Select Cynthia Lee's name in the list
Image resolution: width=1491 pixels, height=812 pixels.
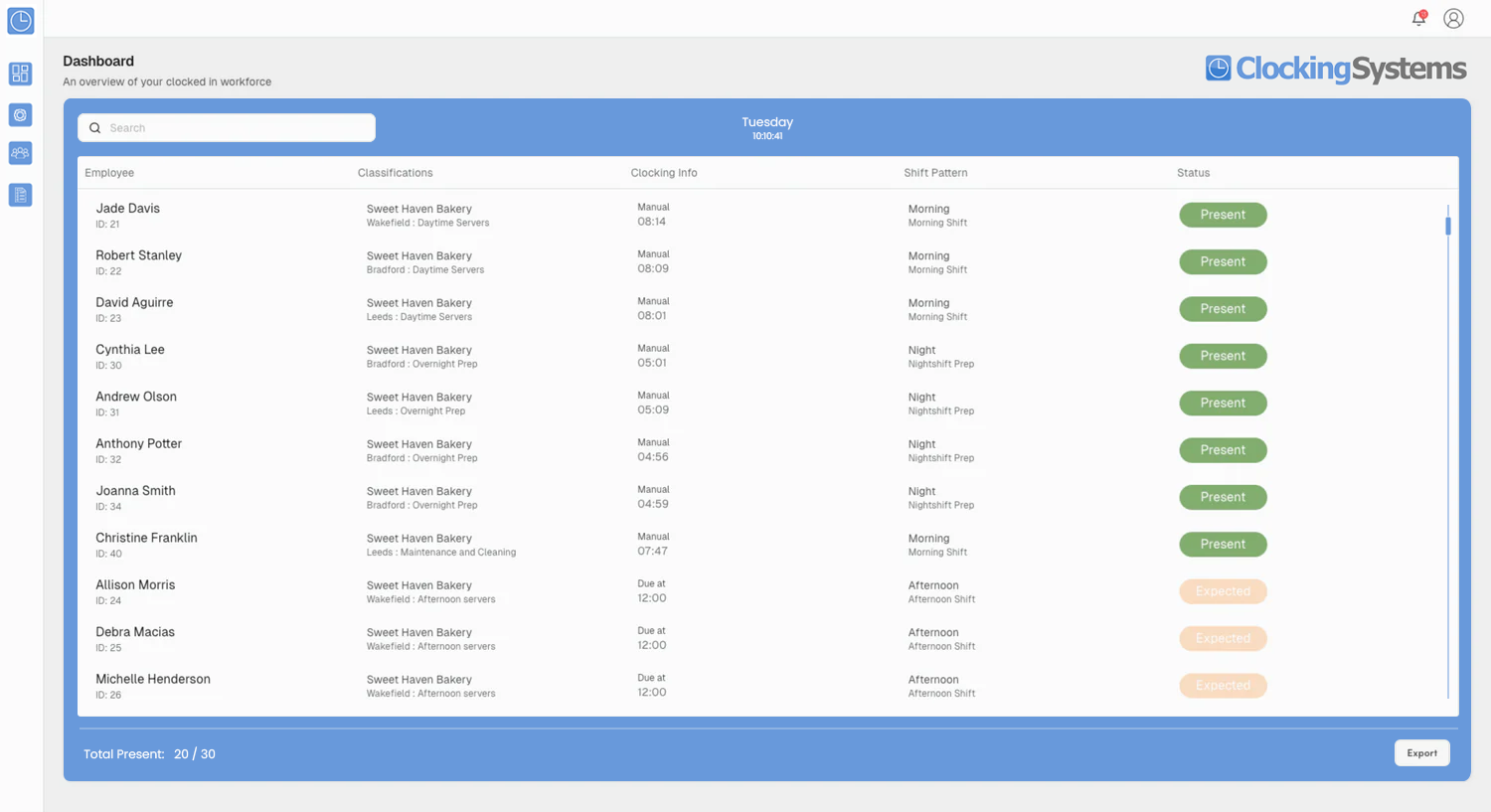[129, 349]
